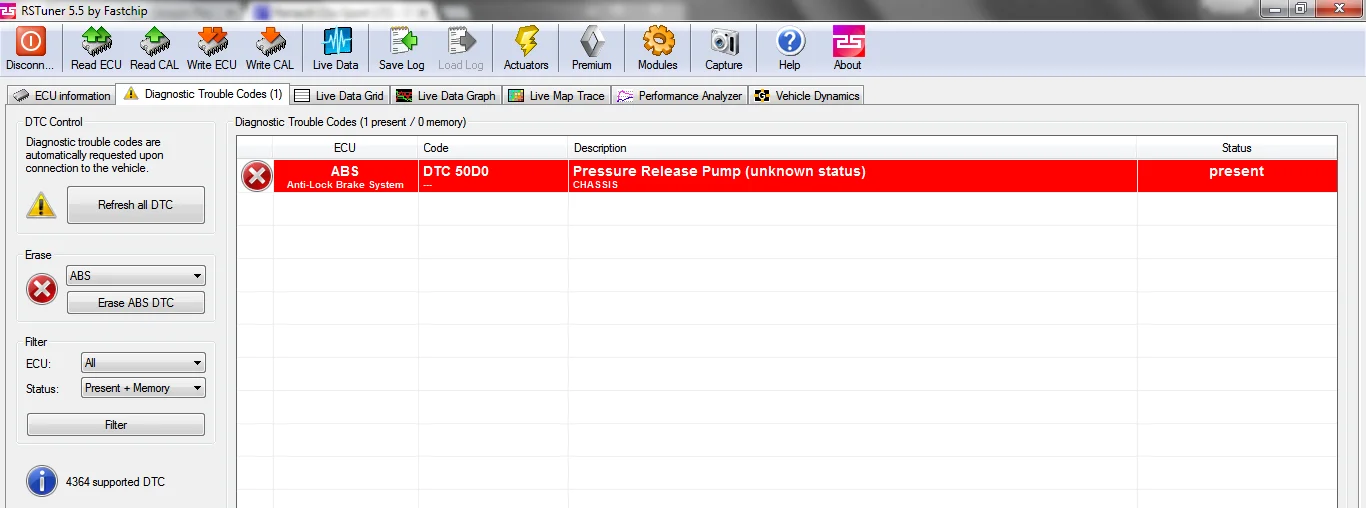Click the Erase ABS DTC button

[x=136, y=303]
